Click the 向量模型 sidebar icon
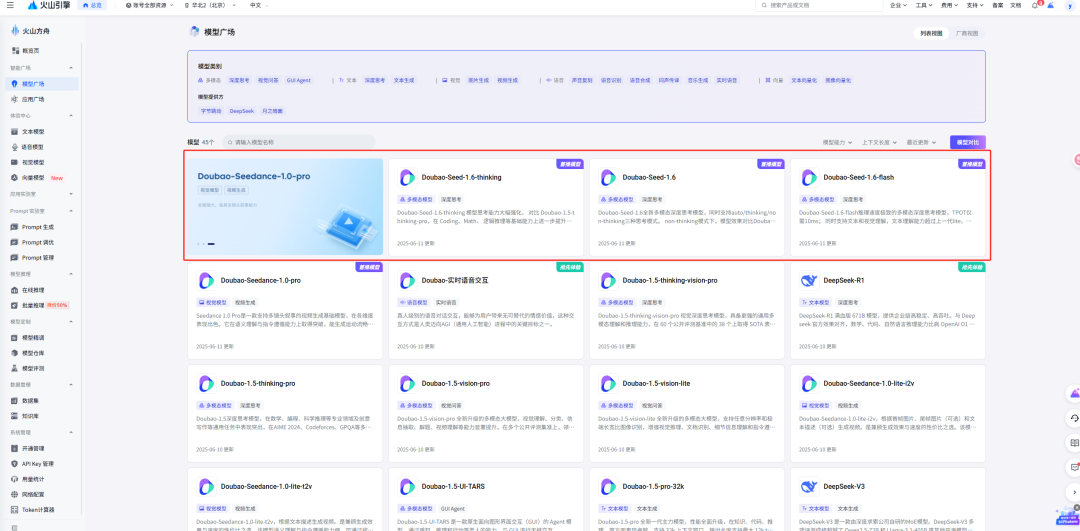Viewport: 1080px width, 531px height. coord(15,178)
